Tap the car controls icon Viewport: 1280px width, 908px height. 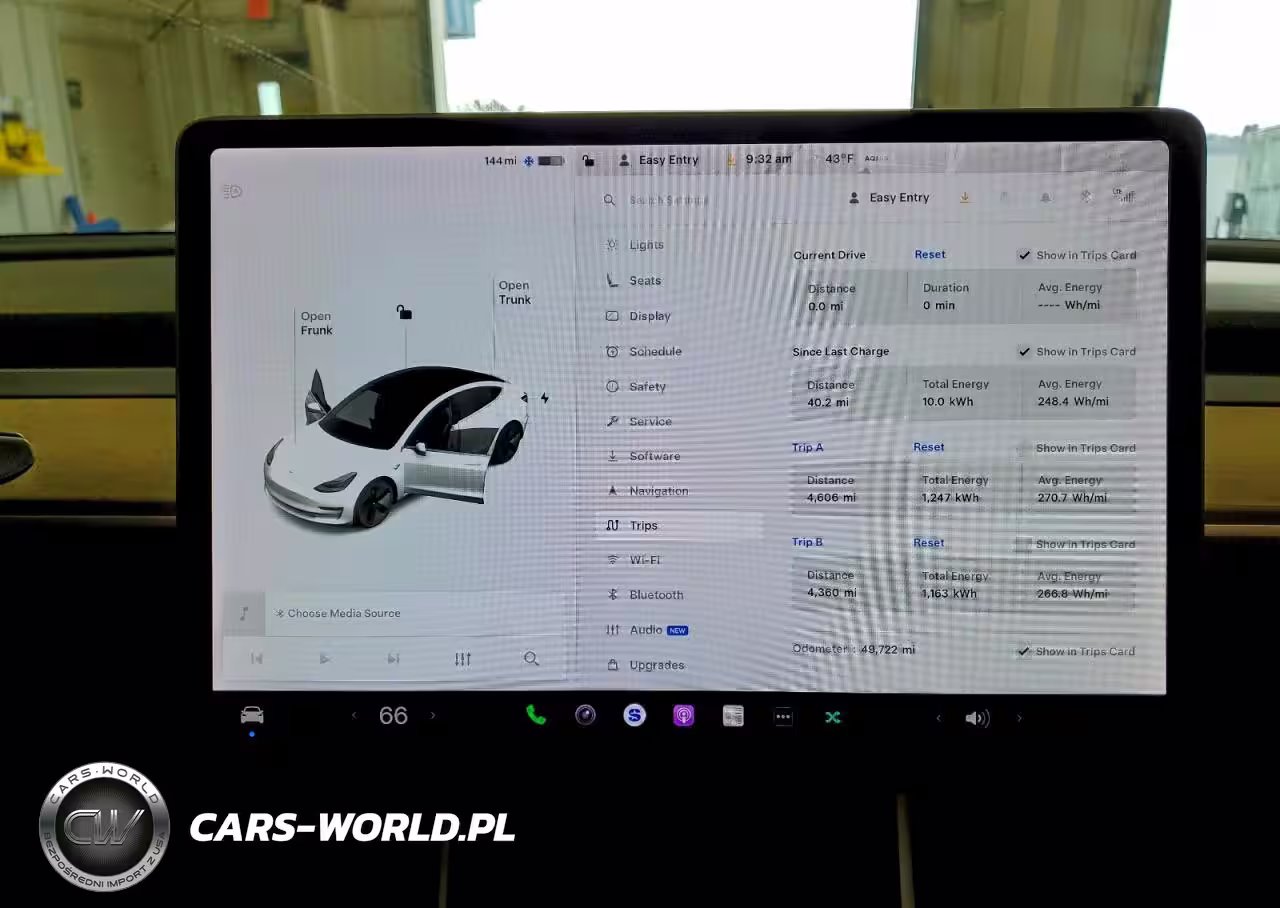tap(252, 715)
